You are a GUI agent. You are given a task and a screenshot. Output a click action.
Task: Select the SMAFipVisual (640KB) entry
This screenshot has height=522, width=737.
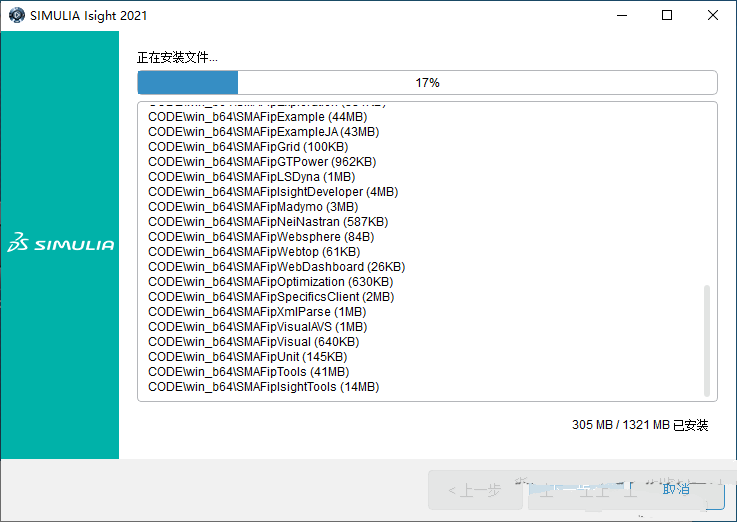253,342
